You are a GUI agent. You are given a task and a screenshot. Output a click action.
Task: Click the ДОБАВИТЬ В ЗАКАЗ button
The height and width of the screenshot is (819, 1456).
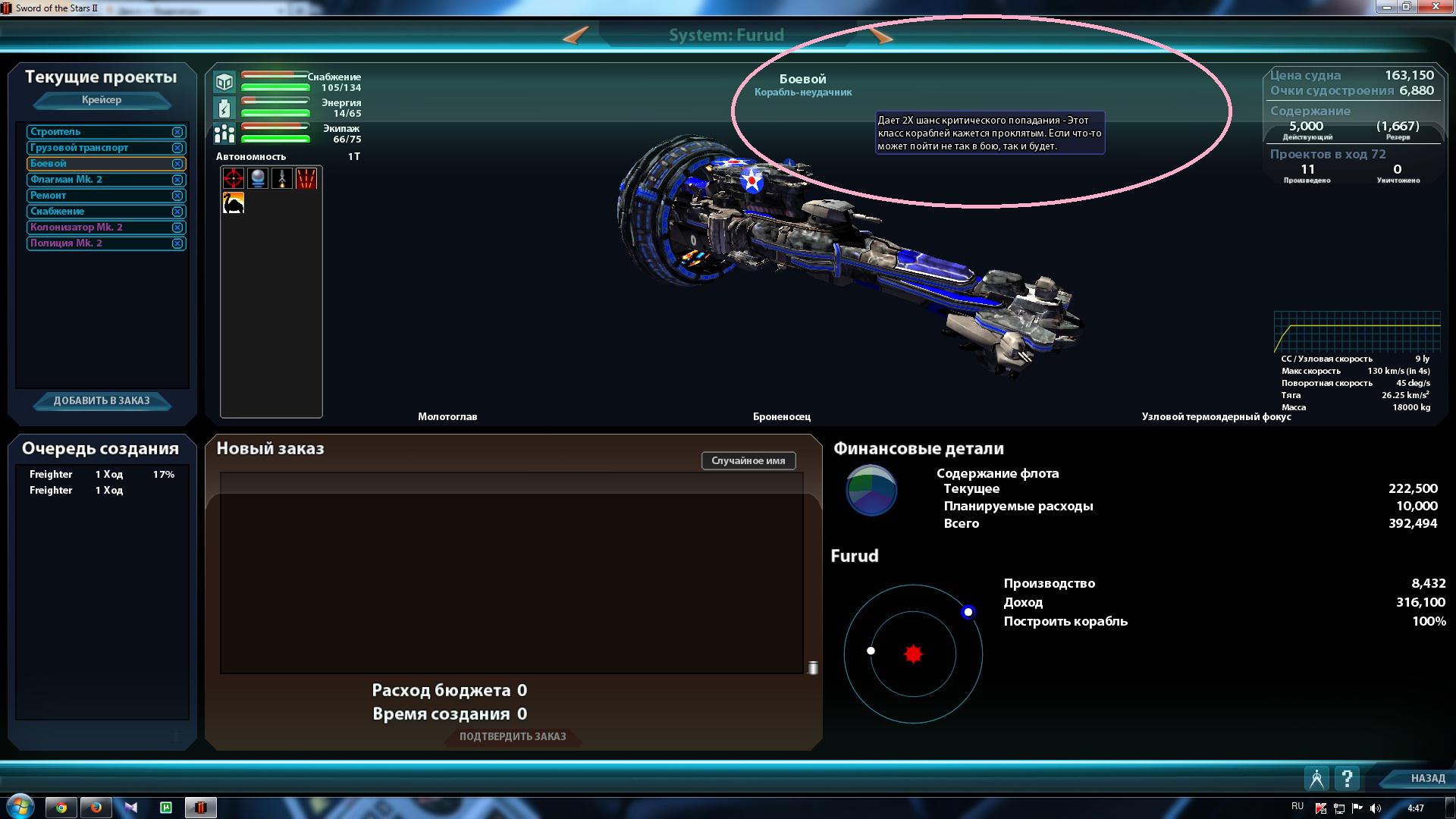(x=102, y=400)
